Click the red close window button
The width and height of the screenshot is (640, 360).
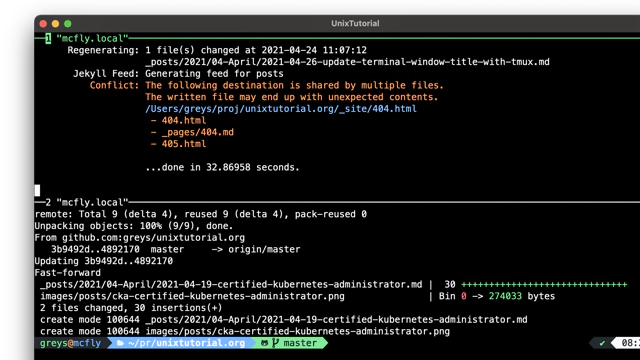click(43, 24)
